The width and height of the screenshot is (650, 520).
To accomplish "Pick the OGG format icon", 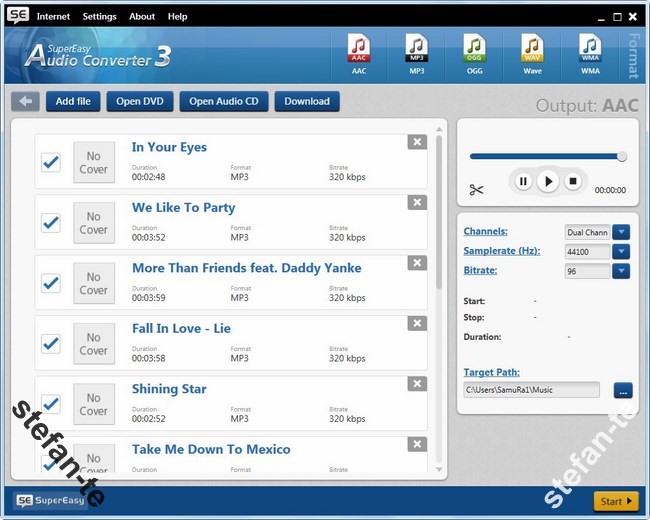I will 474,52.
